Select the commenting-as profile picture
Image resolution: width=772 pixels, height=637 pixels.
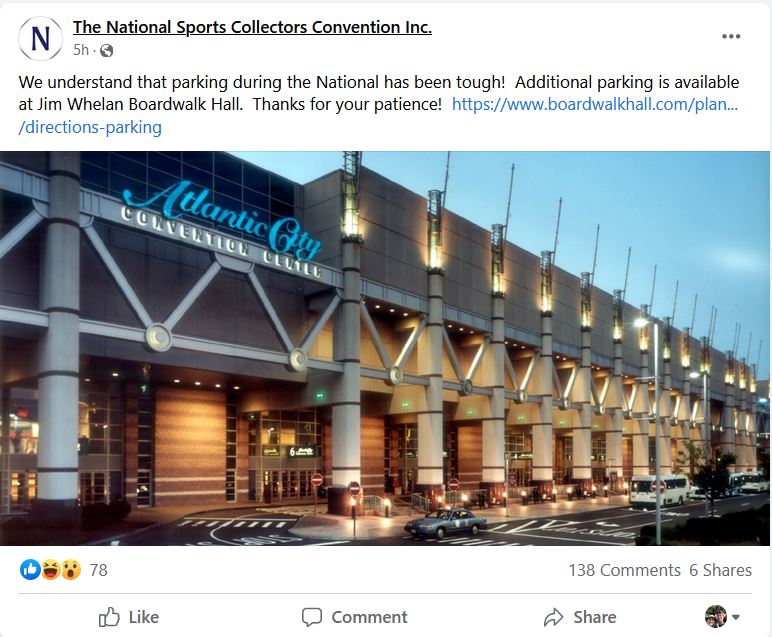click(716, 617)
